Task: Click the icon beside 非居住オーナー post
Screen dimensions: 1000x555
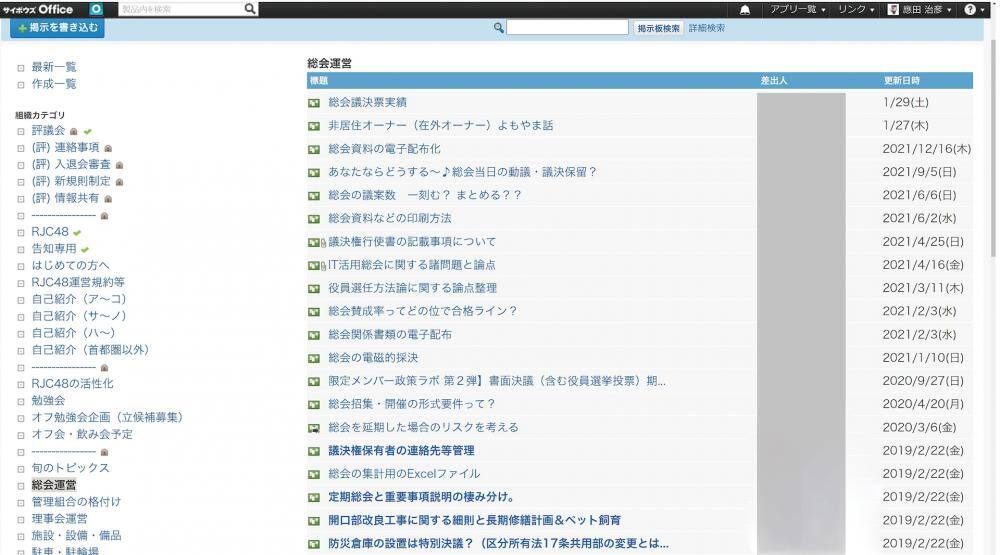Action: pos(314,126)
